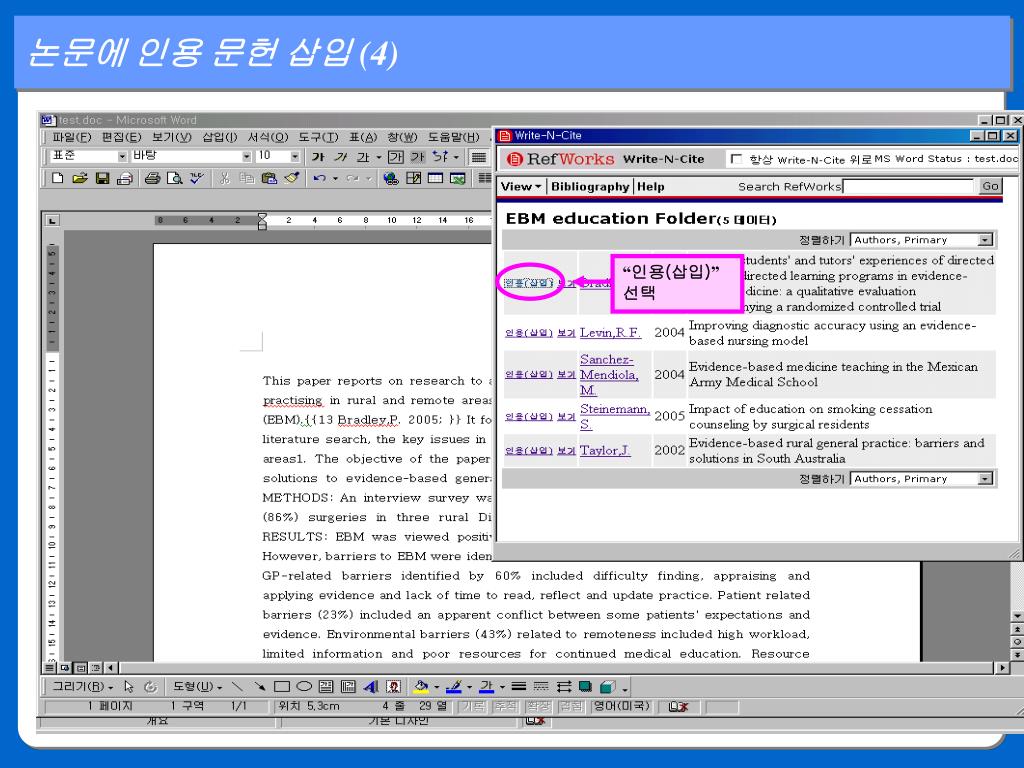
Task: Insert clip art from the drawing toolbar
Action: 393,686
